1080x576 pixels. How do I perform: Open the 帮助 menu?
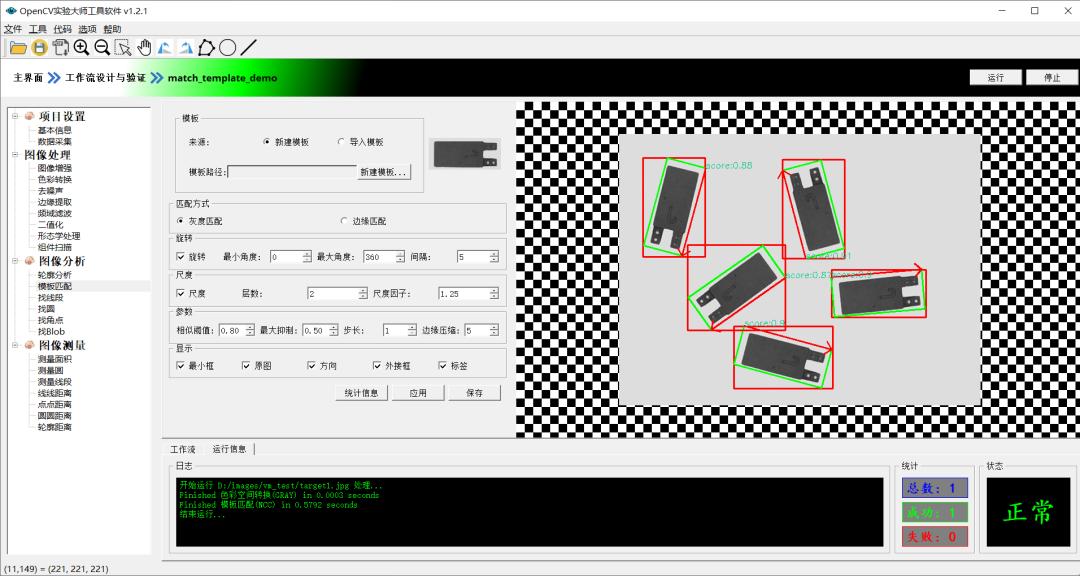click(x=112, y=29)
